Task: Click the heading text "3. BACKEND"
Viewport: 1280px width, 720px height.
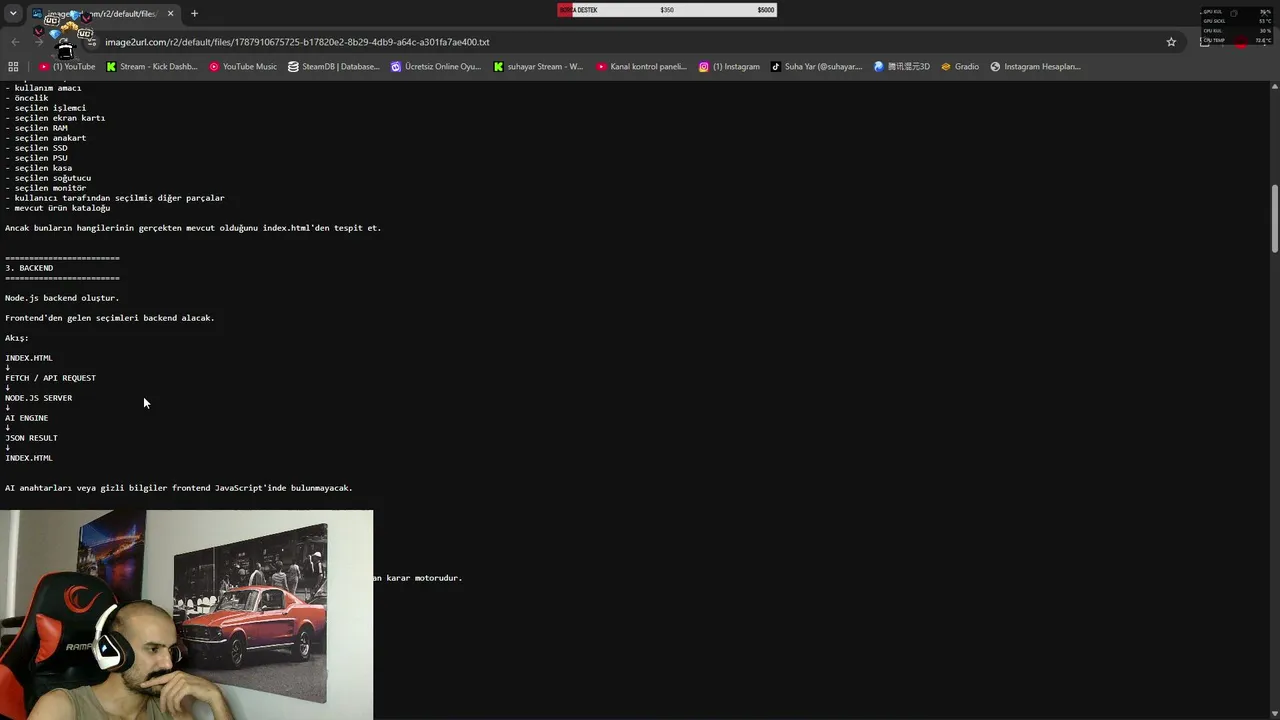Action: 29,268
